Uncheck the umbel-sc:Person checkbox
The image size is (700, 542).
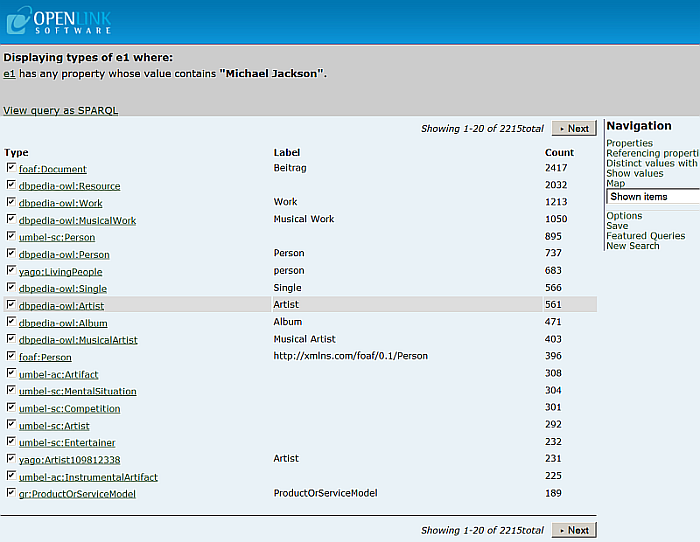(x=11, y=236)
